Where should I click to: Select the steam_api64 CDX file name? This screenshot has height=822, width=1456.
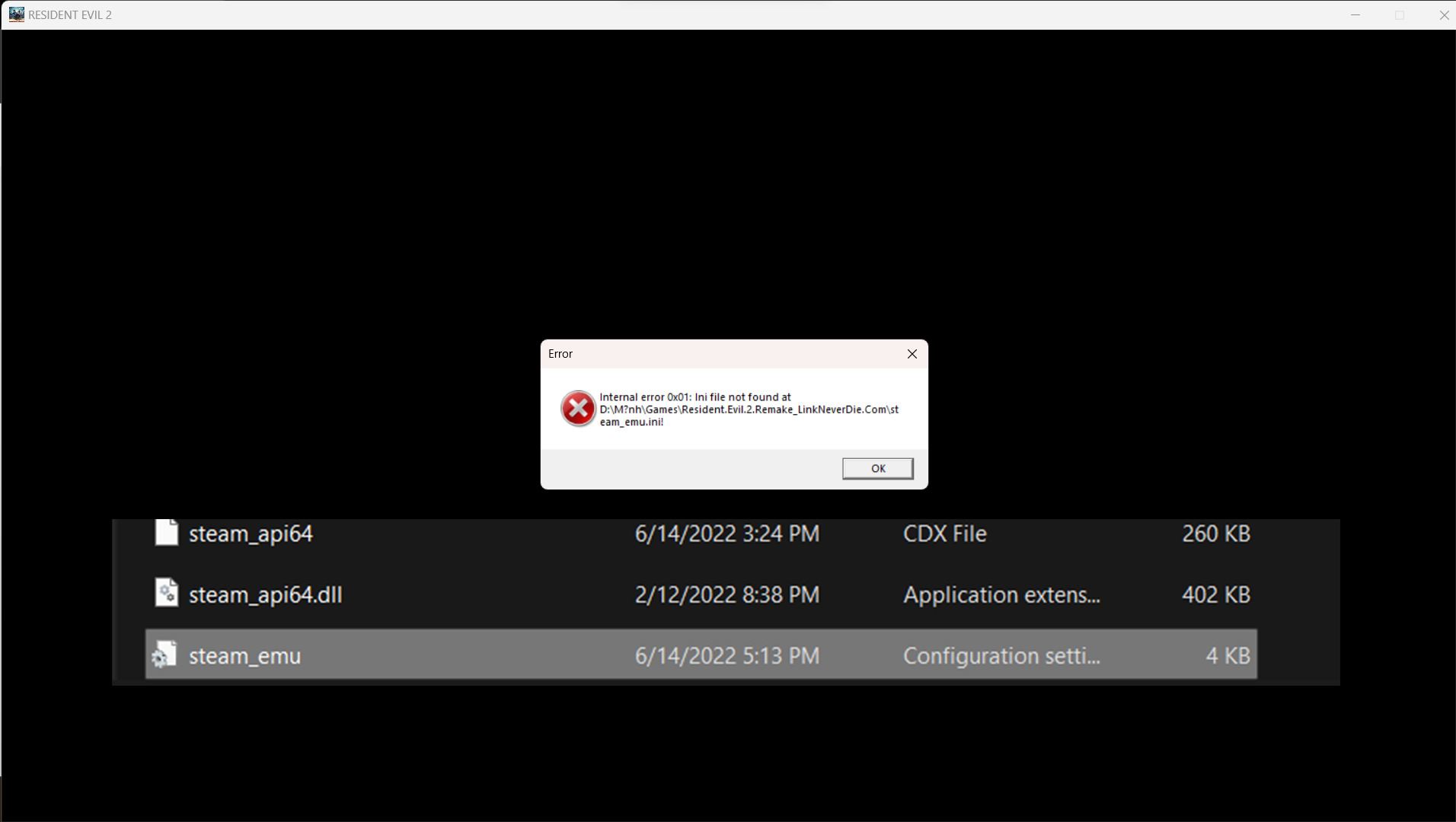(251, 534)
